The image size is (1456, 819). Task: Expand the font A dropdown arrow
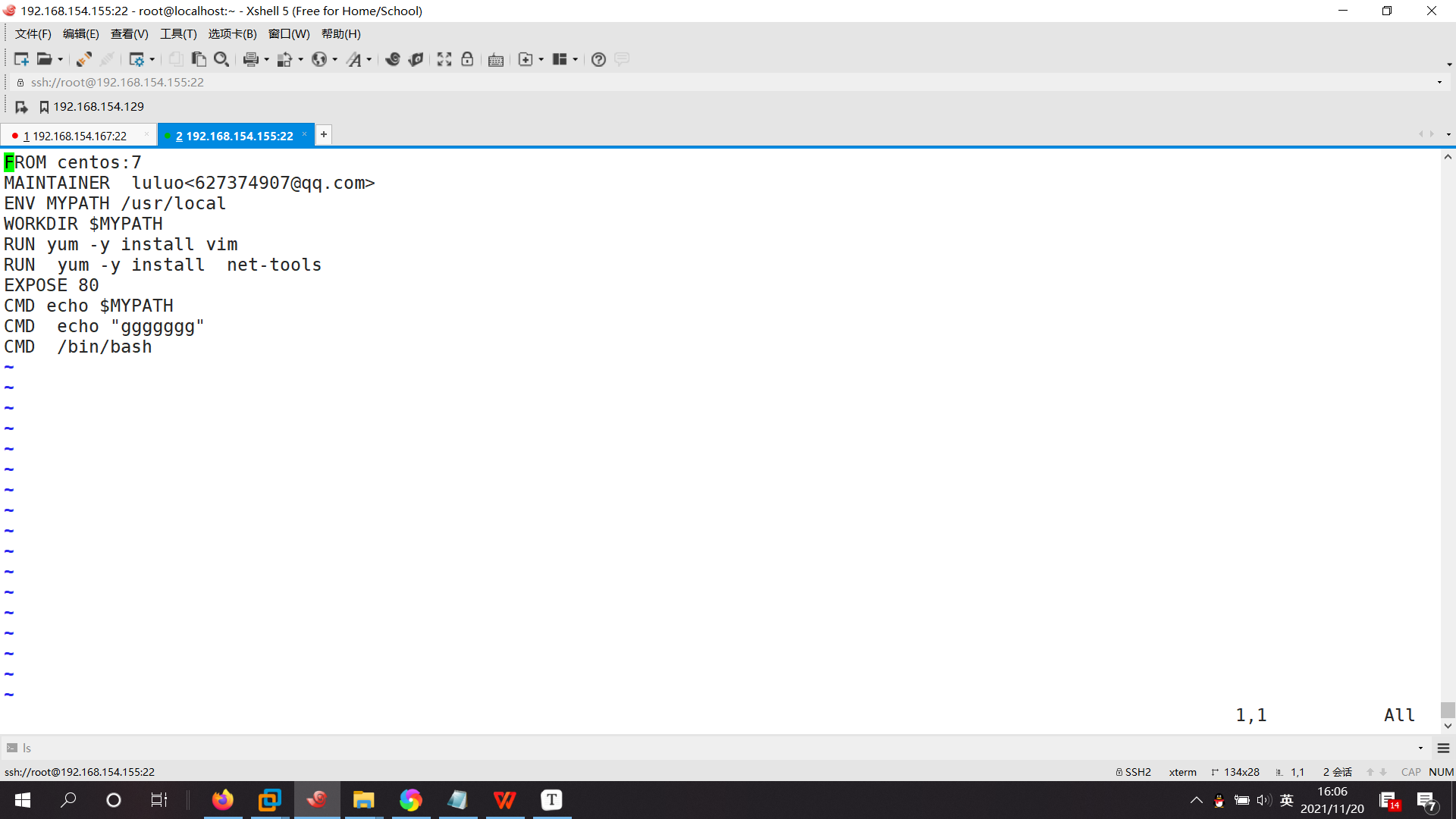point(369,60)
